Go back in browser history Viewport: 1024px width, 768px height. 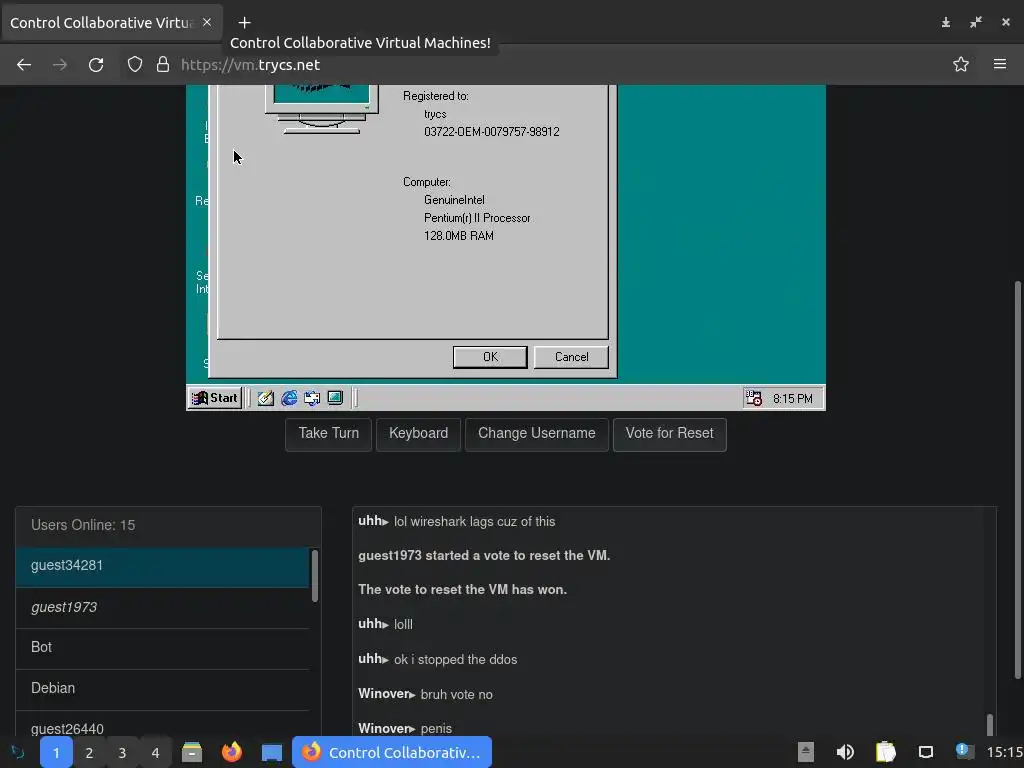pyautogui.click(x=24, y=65)
